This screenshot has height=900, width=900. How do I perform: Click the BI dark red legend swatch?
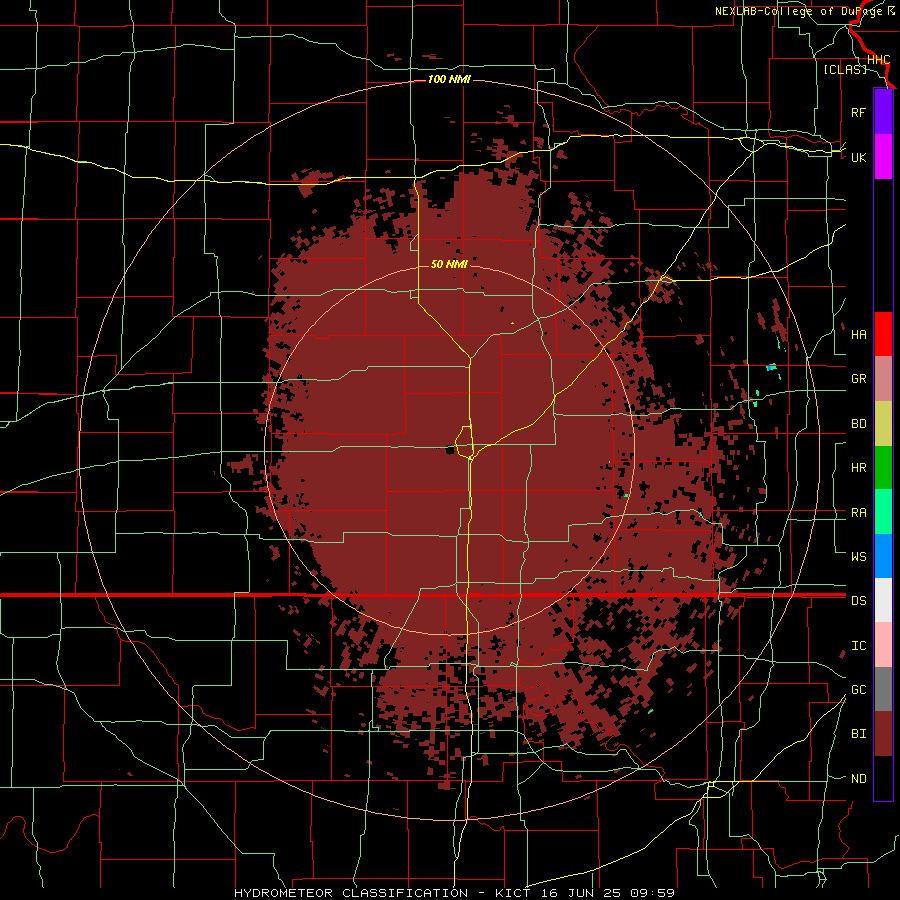[883, 734]
